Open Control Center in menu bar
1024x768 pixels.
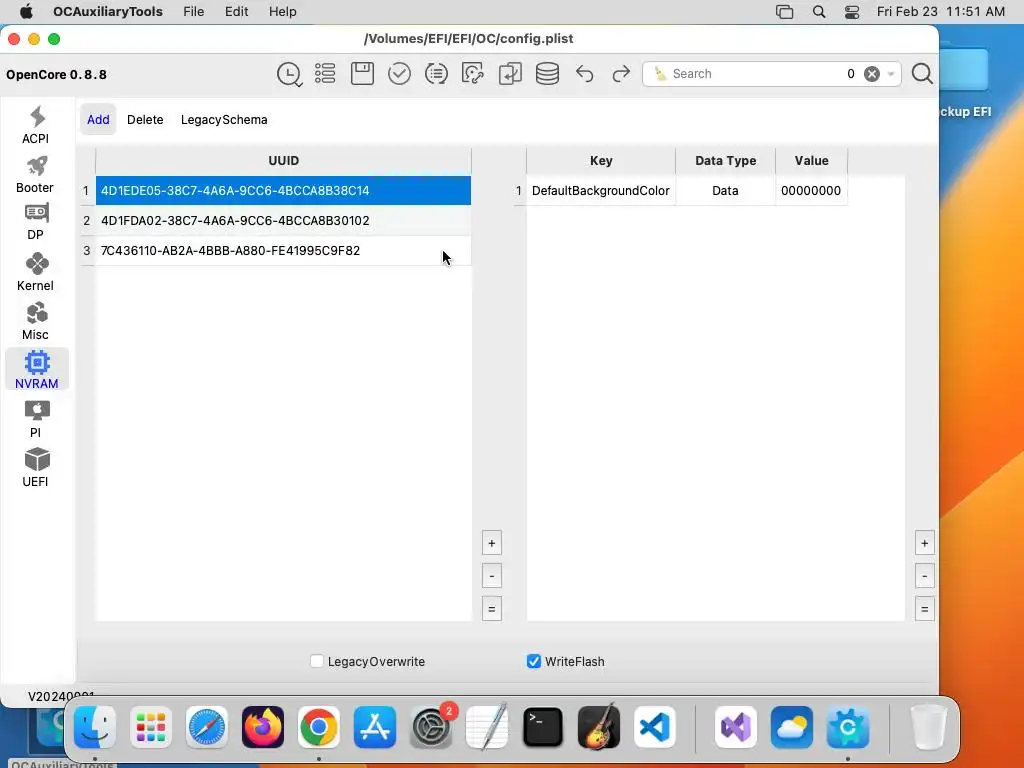[852, 12]
